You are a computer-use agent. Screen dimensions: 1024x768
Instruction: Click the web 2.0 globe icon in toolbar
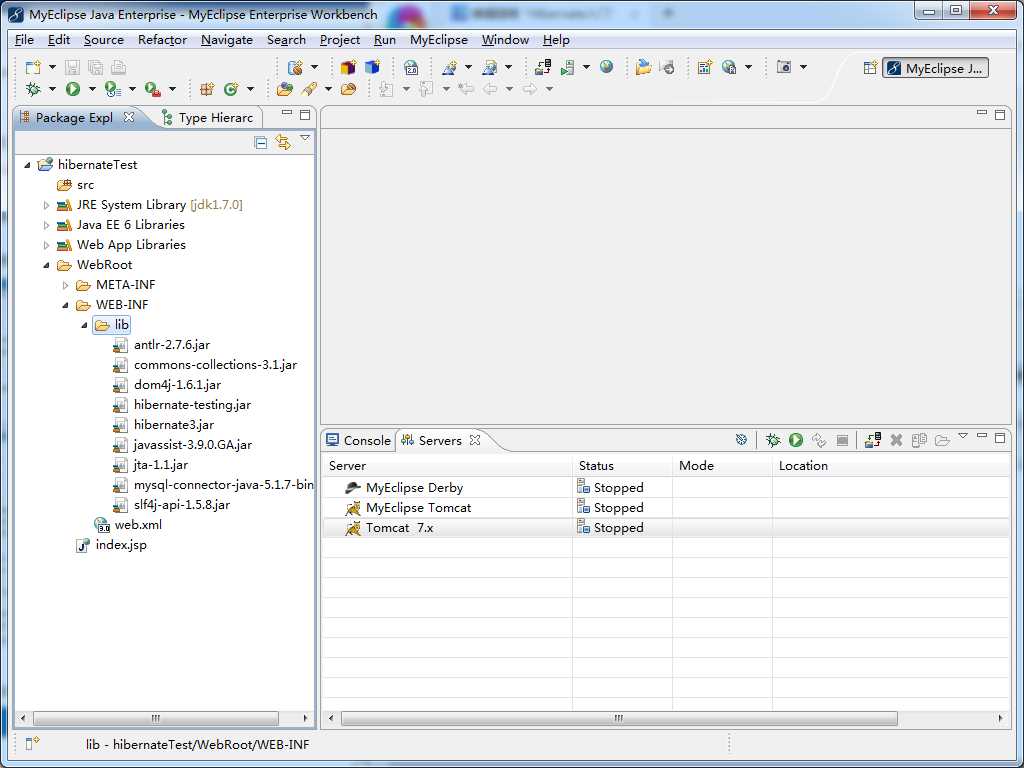411,67
